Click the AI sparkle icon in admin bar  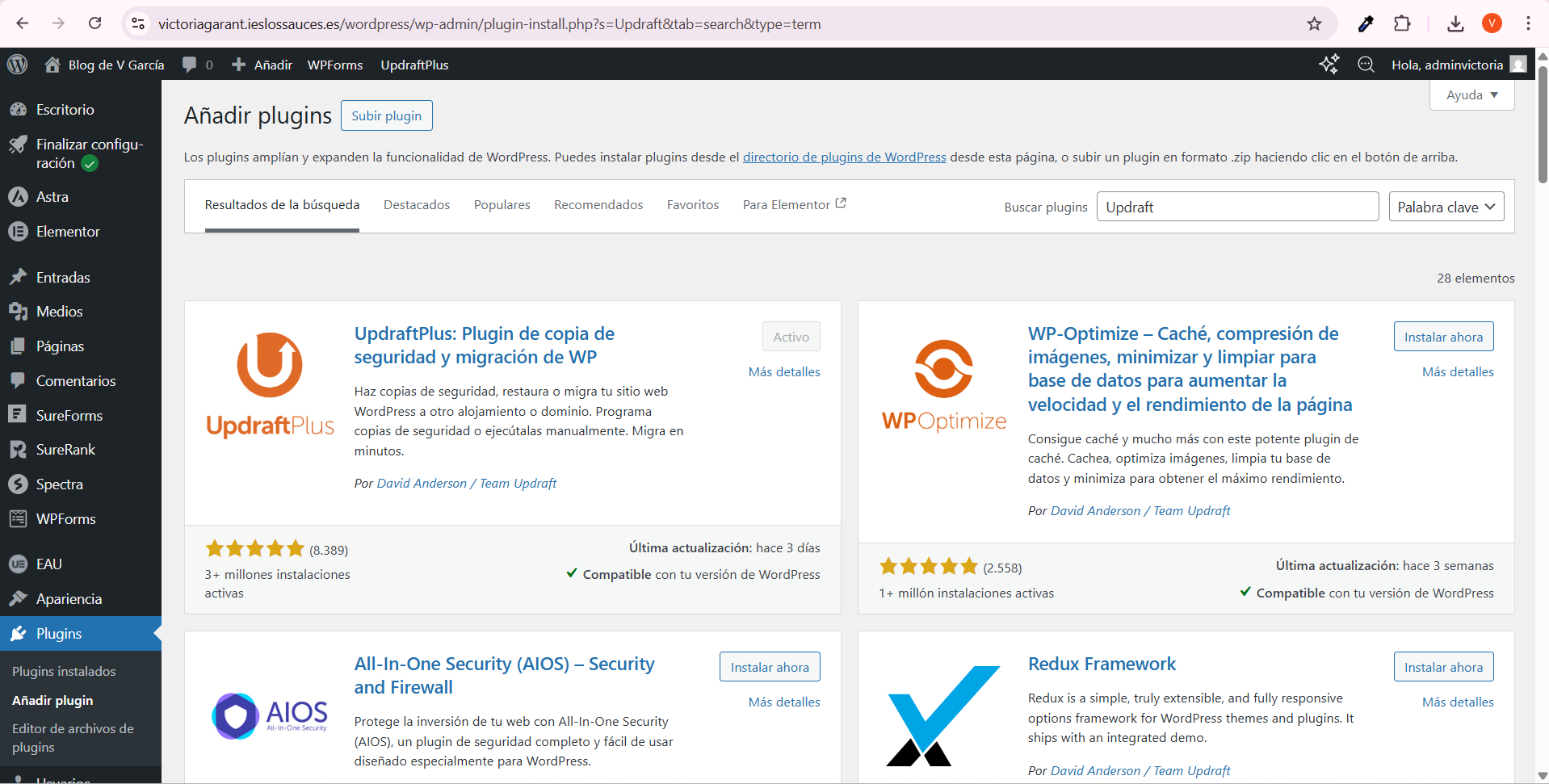point(1329,65)
